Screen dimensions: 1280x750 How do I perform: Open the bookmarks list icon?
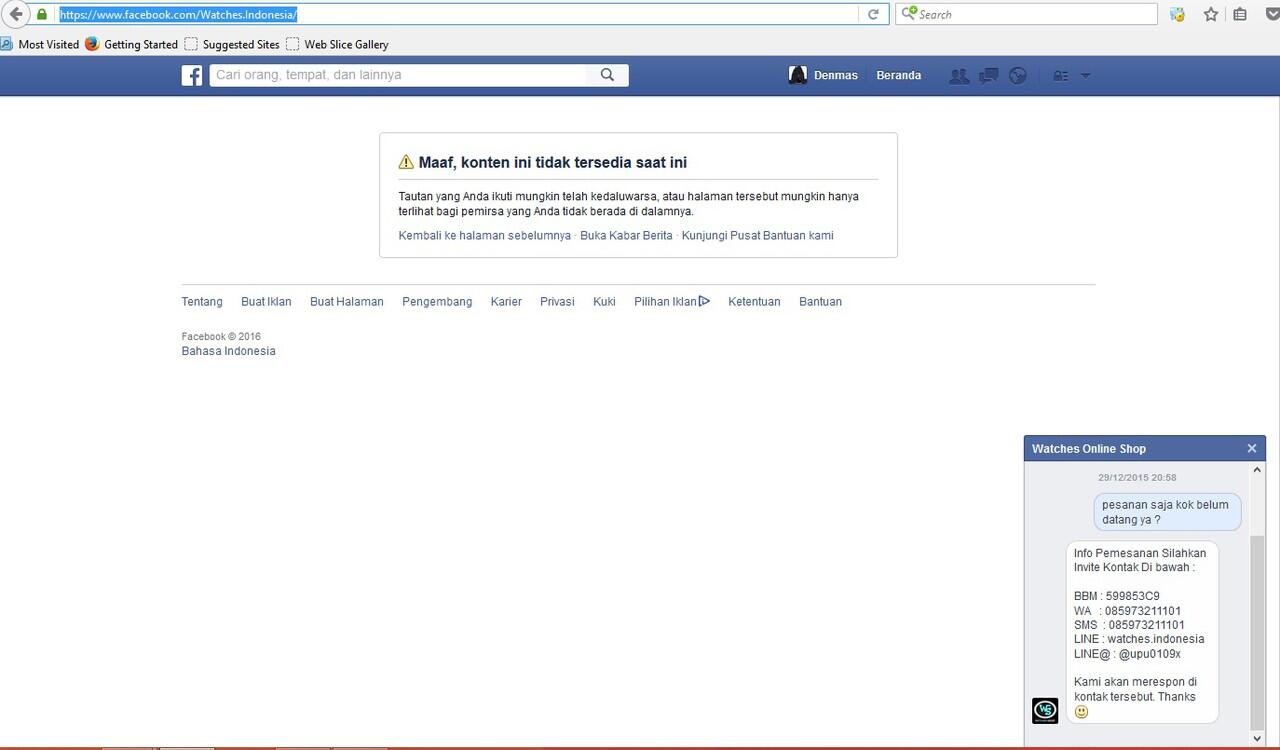(1240, 14)
